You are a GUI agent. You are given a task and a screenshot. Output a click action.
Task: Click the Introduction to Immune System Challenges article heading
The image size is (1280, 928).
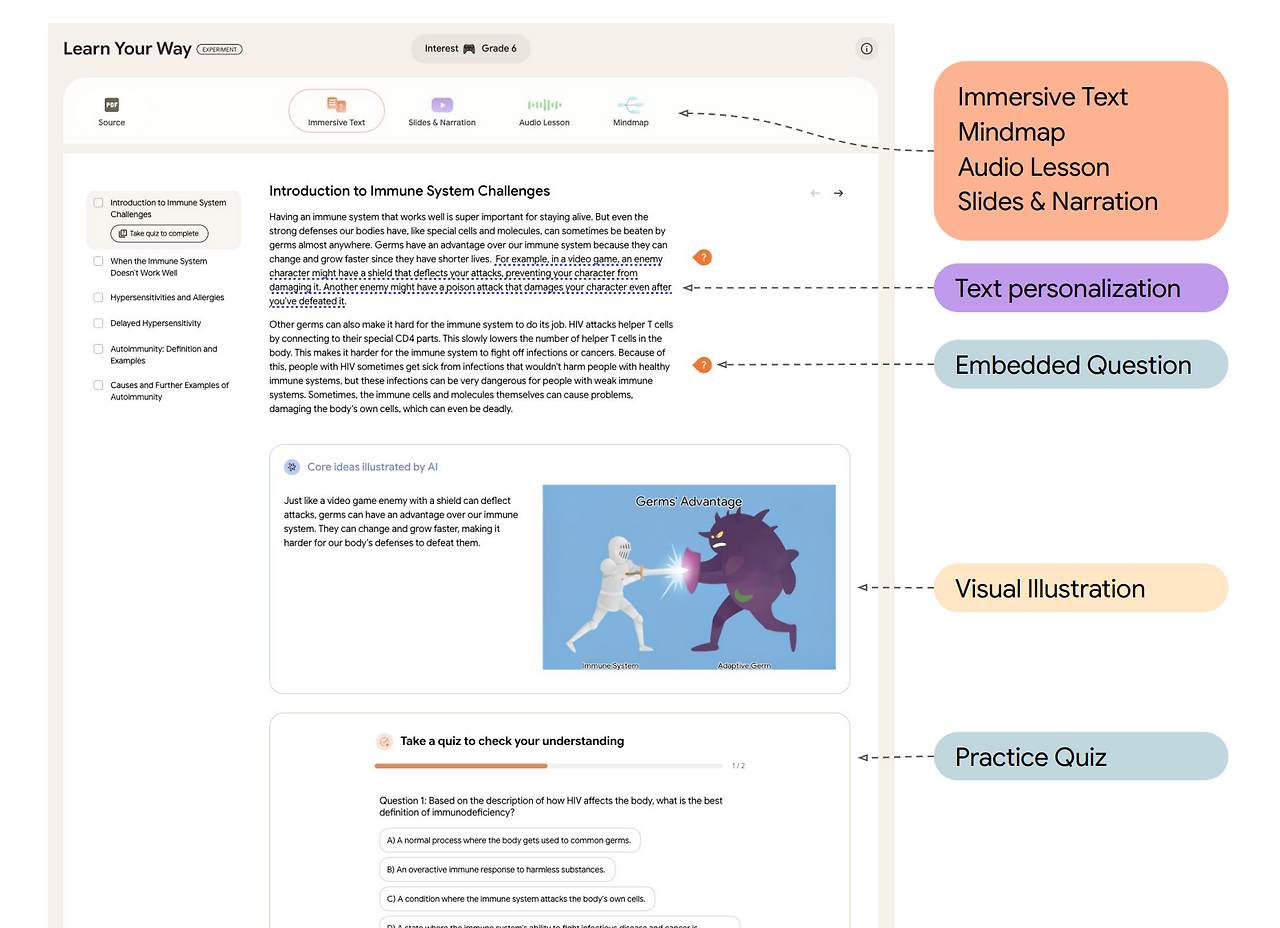410,191
